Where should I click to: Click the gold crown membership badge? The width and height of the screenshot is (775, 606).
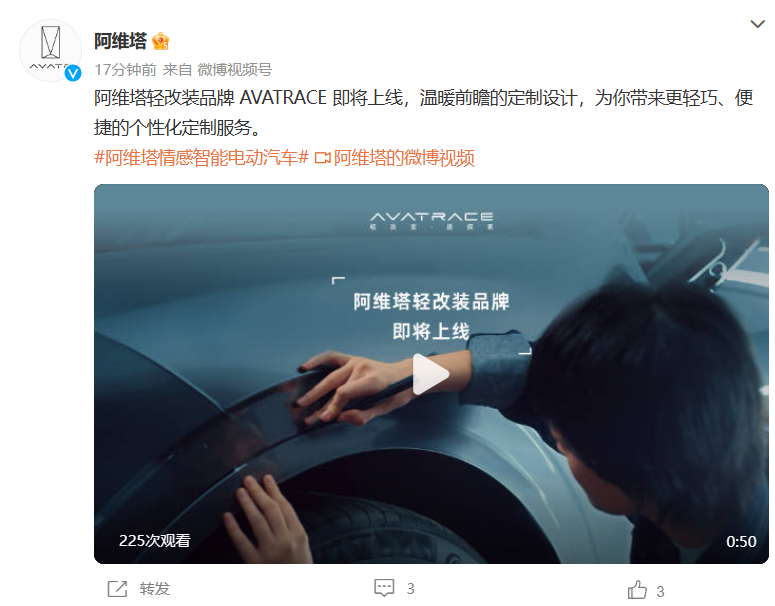[160, 41]
